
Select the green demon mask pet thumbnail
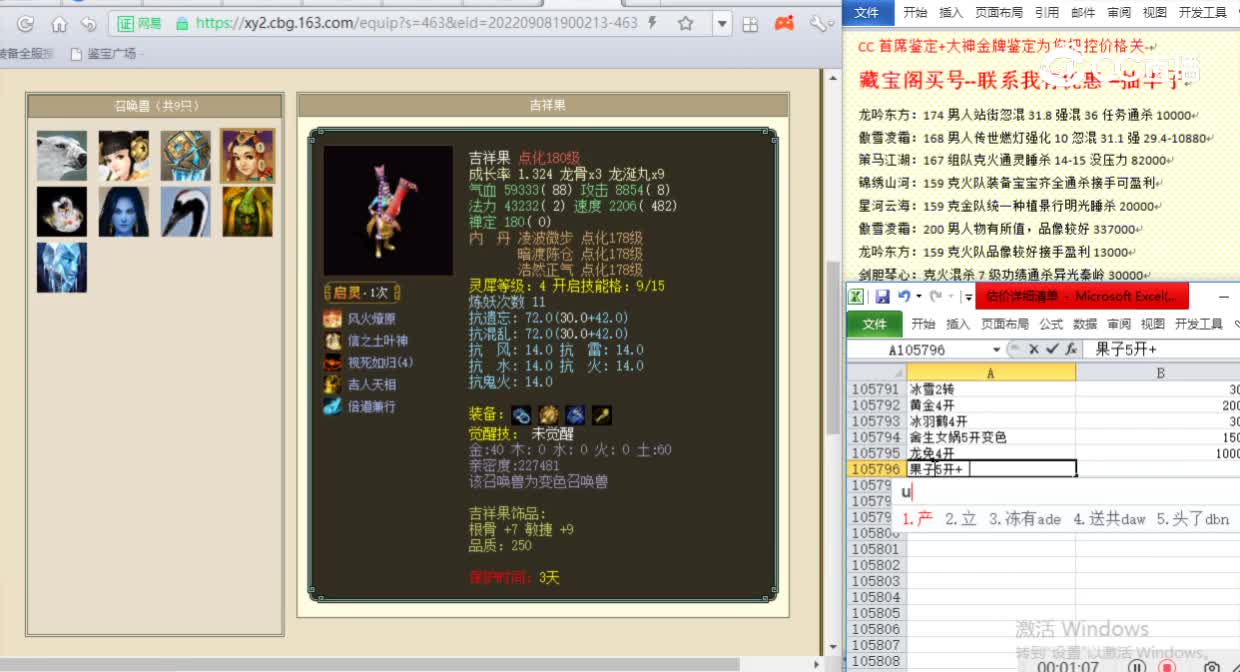pos(247,211)
